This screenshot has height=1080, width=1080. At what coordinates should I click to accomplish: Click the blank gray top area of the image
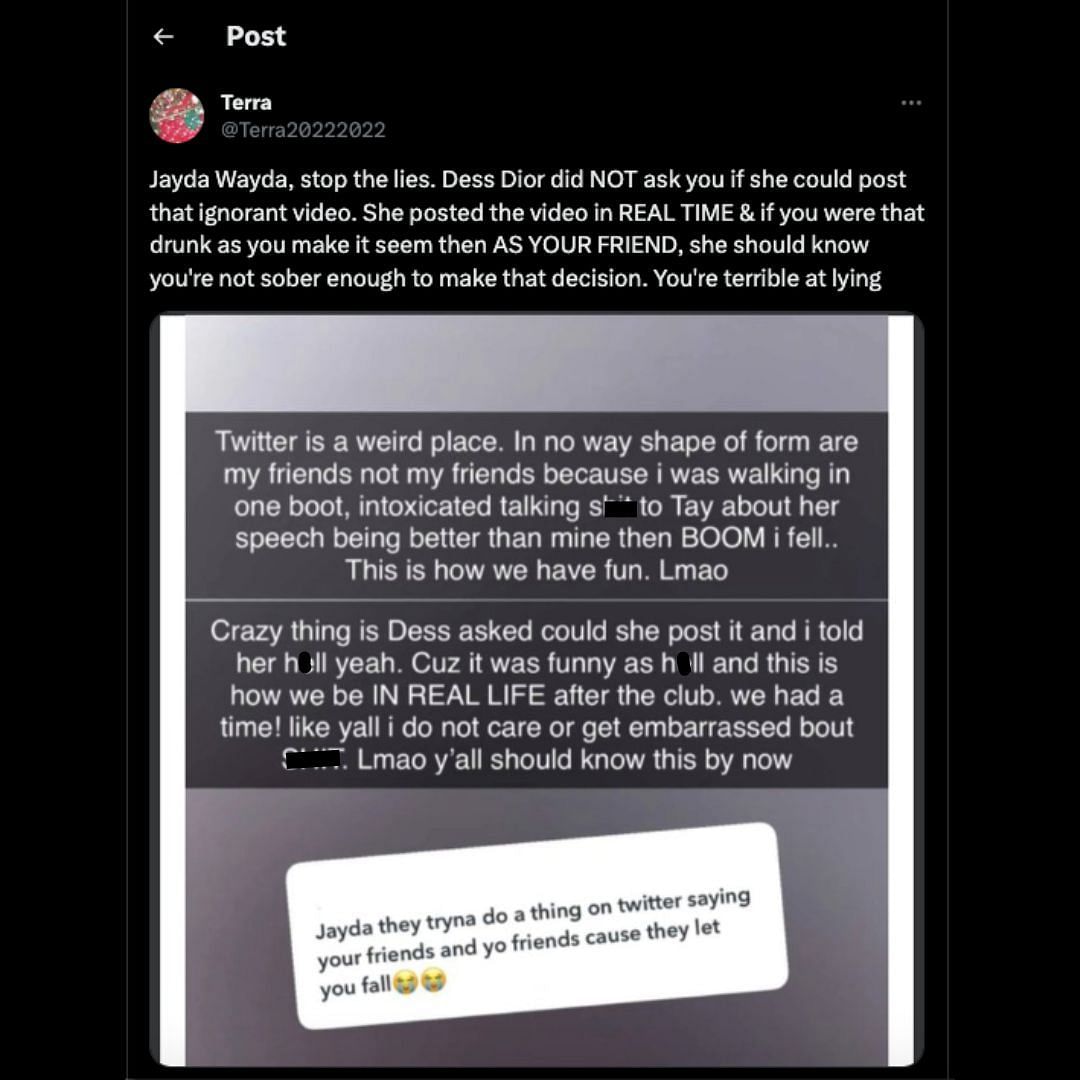click(x=537, y=364)
